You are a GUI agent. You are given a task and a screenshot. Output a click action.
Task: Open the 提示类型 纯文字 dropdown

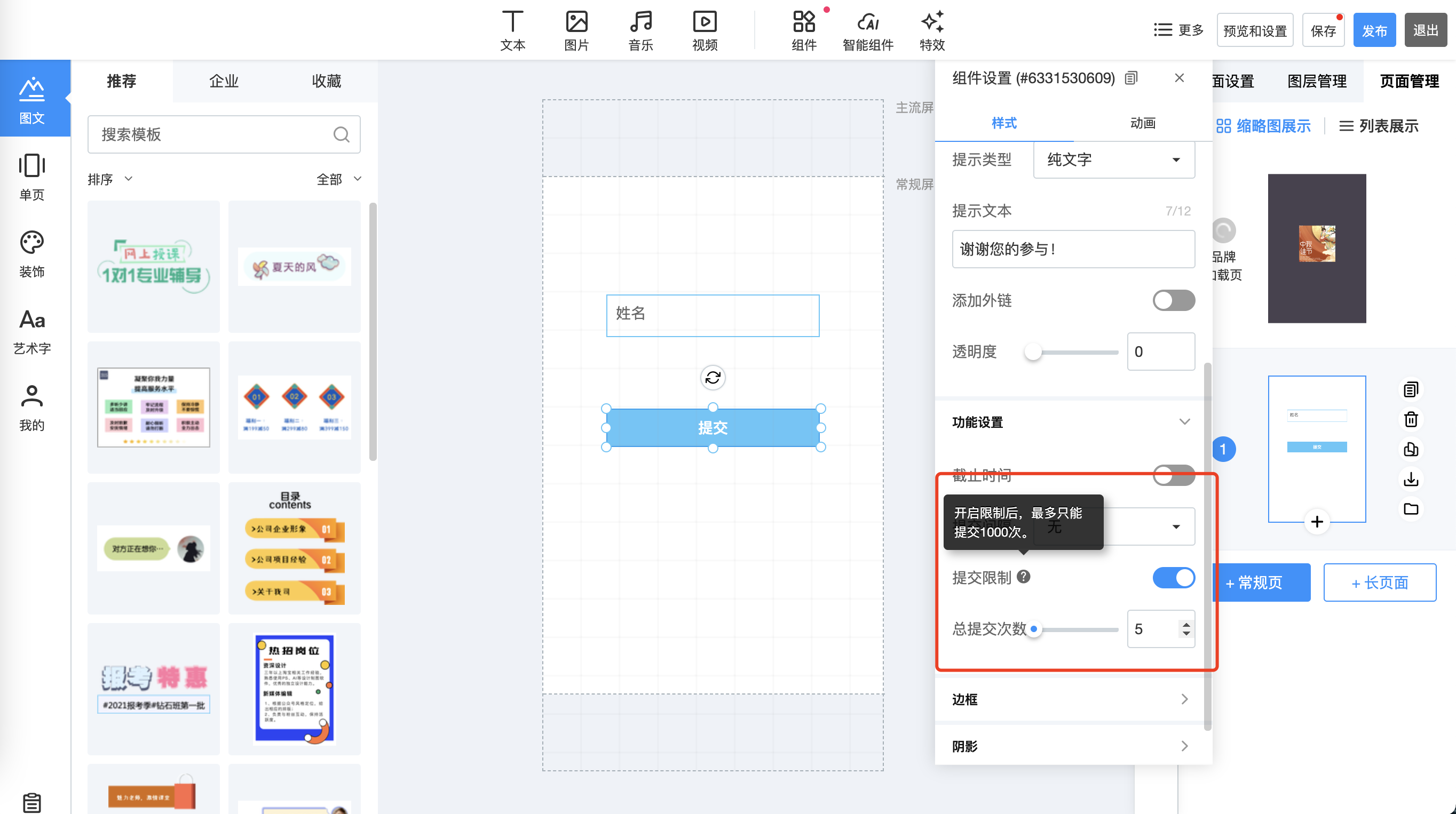[1113, 160]
